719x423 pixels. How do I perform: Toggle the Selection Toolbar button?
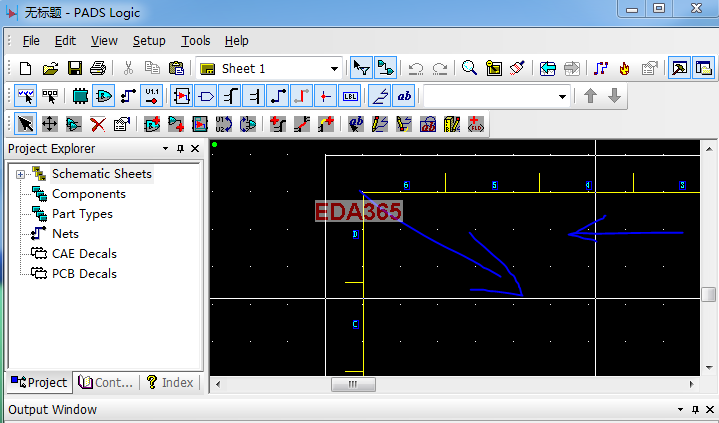click(x=361, y=69)
